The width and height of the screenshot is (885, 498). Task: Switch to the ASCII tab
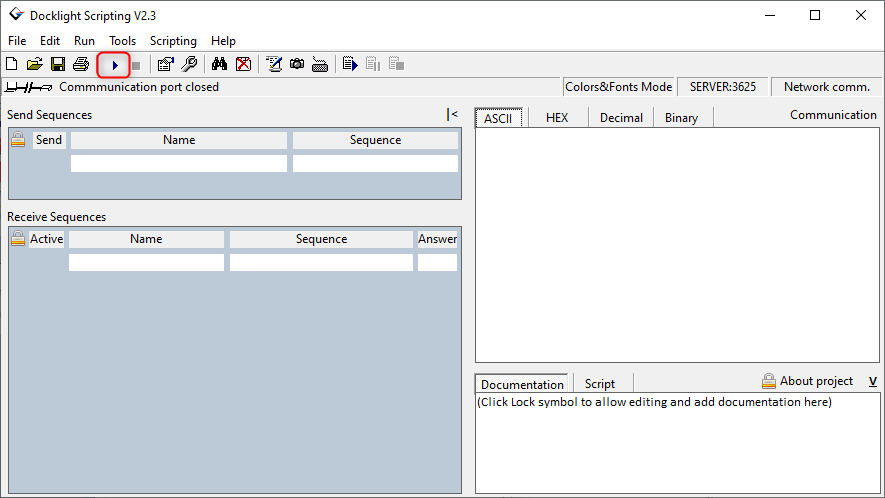[x=498, y=117]
